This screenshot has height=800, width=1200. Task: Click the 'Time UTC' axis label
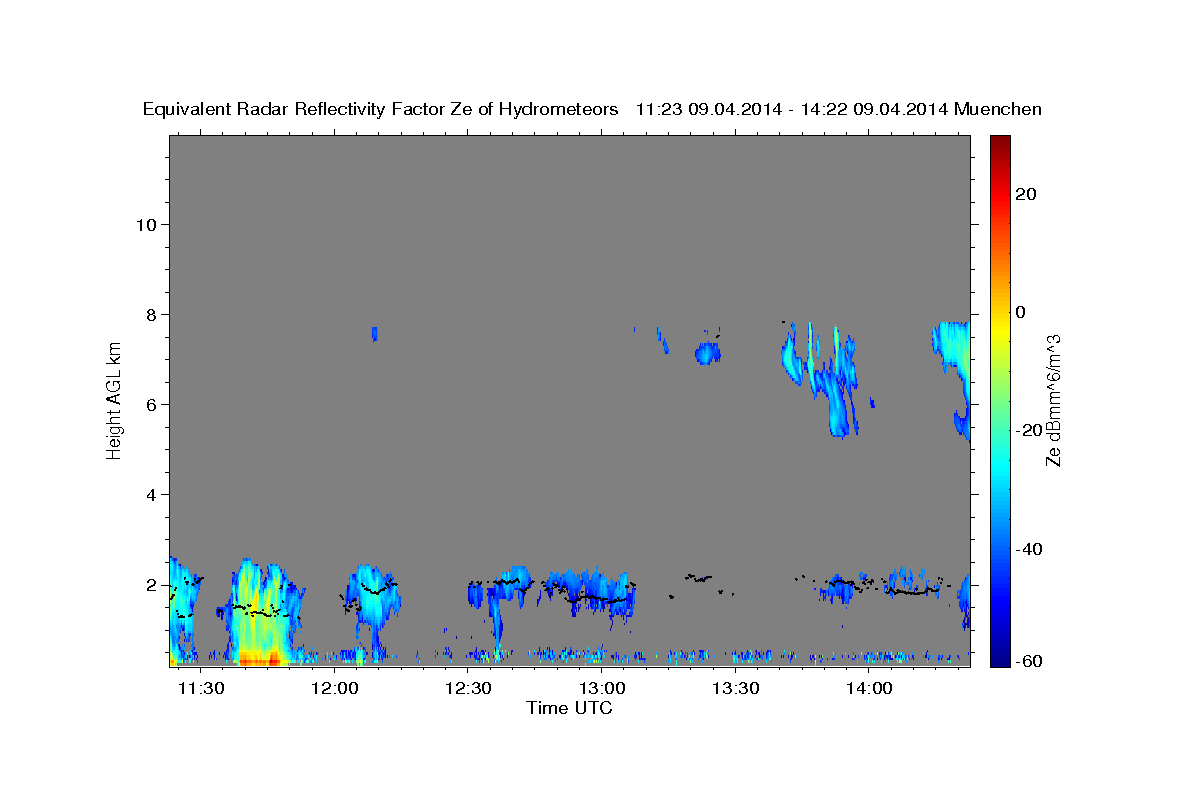[569, 708]
